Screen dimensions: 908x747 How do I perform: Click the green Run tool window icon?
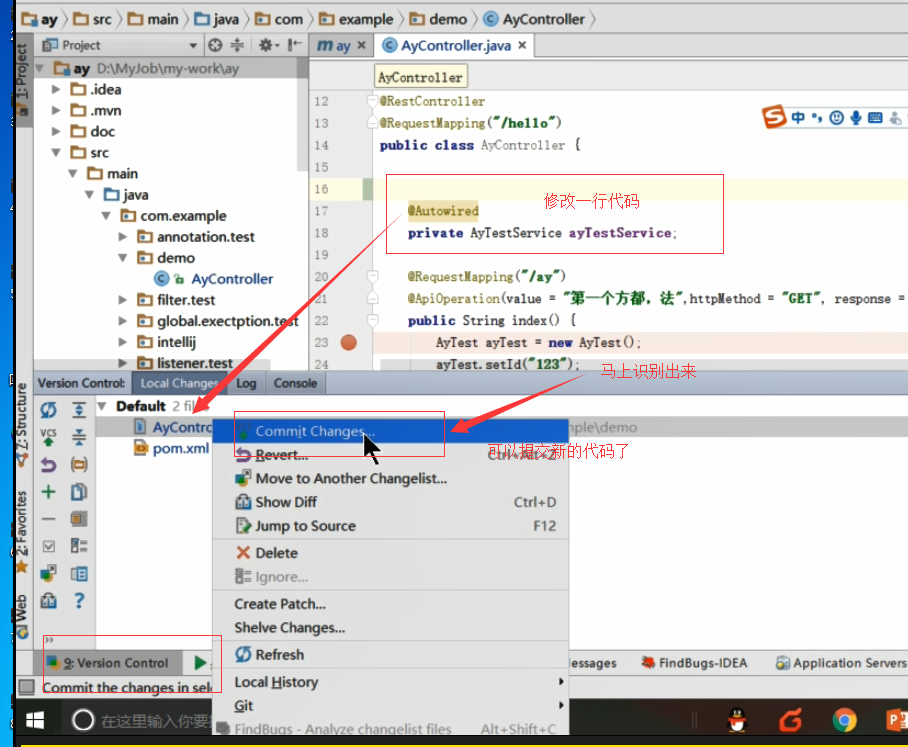[x=200, y=662]
